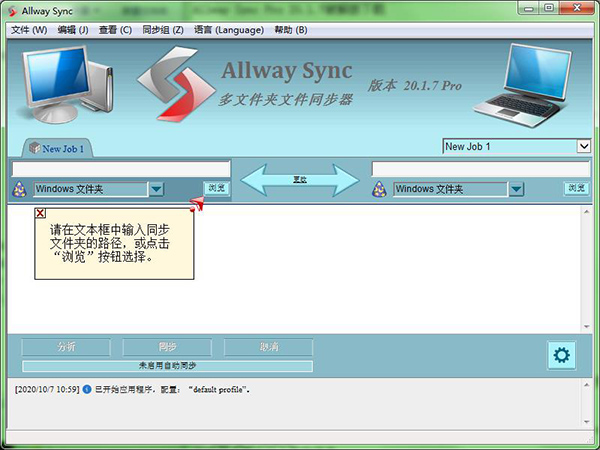Click the right folder path input field
The image size is (600, 450).
point(481,169)
